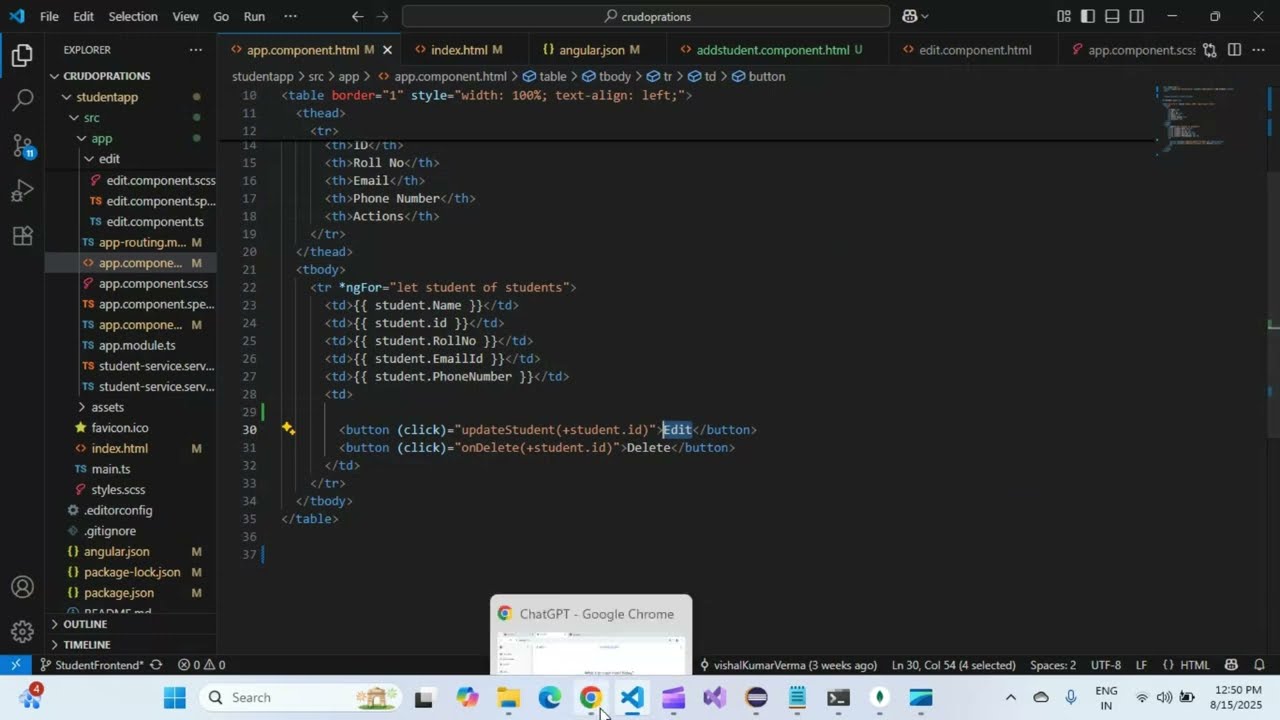Open notifications bell in status bar
The image size is (1280, 720).
[x=1260, y=665]
